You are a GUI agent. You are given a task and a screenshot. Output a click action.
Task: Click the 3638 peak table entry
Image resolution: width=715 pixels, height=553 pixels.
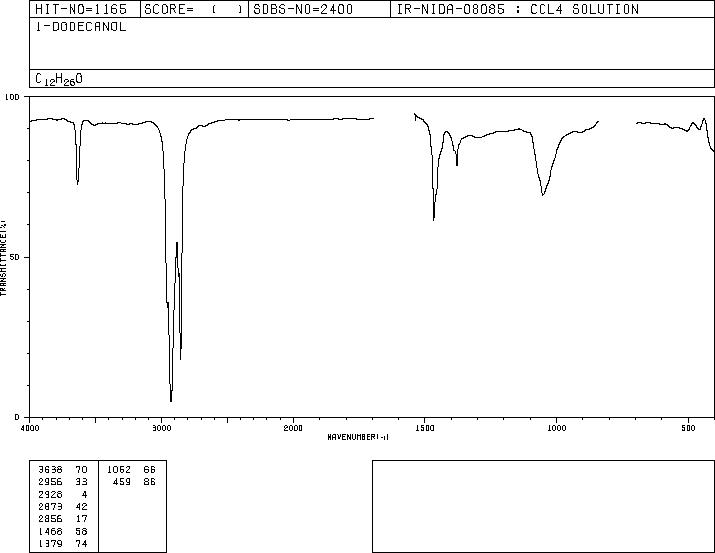pos(63,470)
